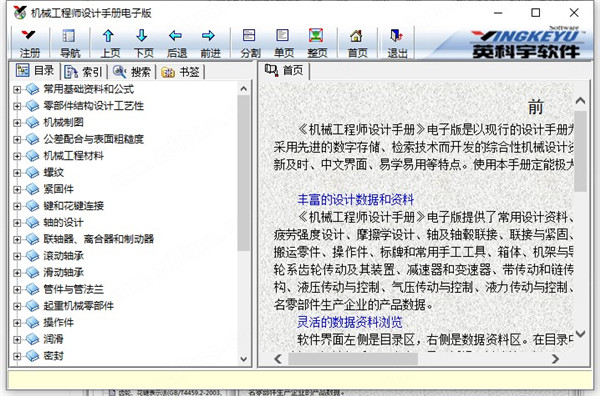Click the book icon beside 轴的设计
Screen dimensions: 600x396
pyautogui.click(x=33, y=223)
